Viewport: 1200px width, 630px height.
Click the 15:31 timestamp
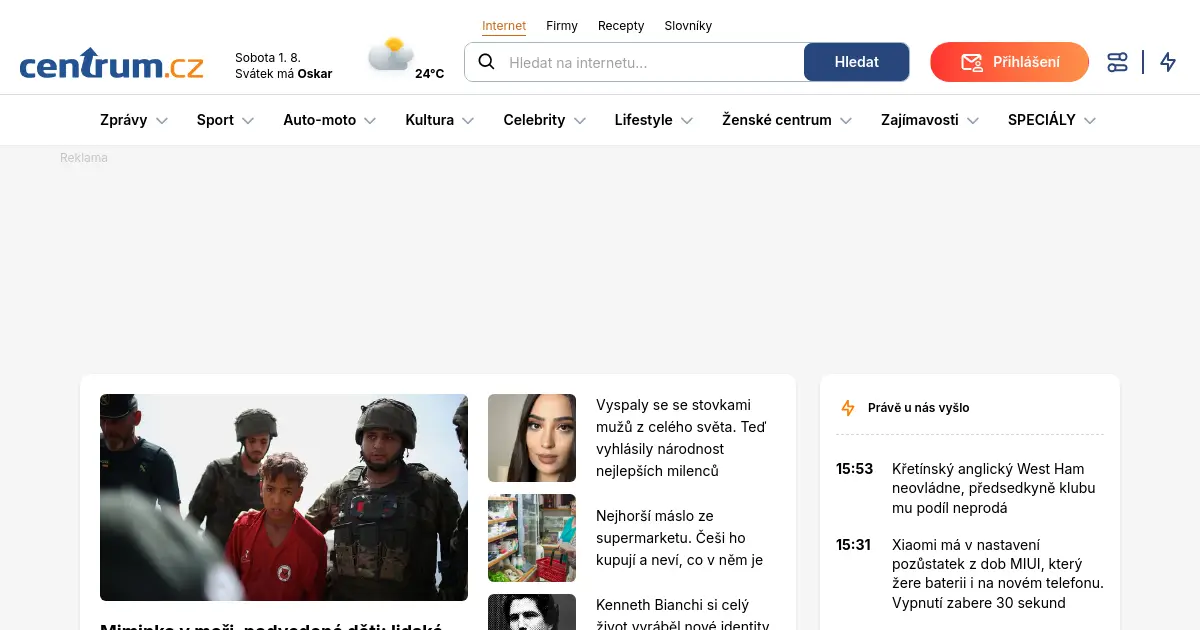(x=854, y=545)
